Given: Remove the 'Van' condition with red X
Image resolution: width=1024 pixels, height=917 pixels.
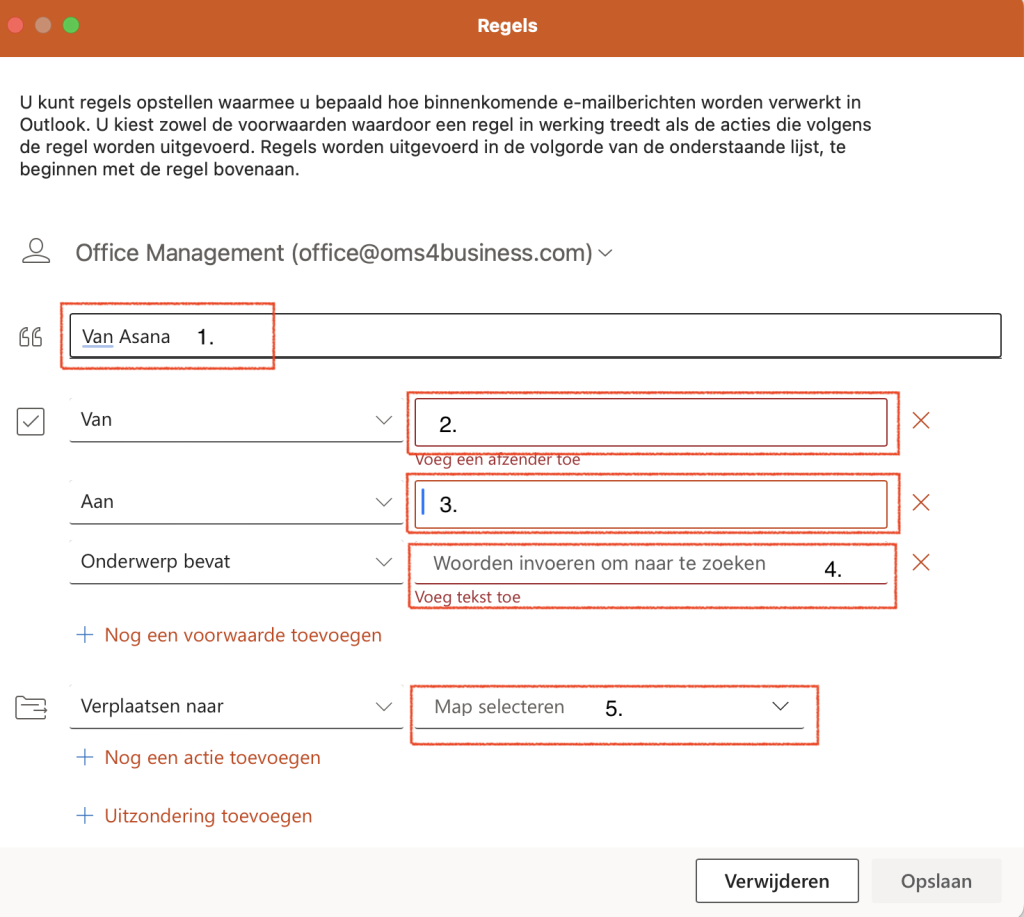Looking at the screenshot, I should tap(921, 421).
